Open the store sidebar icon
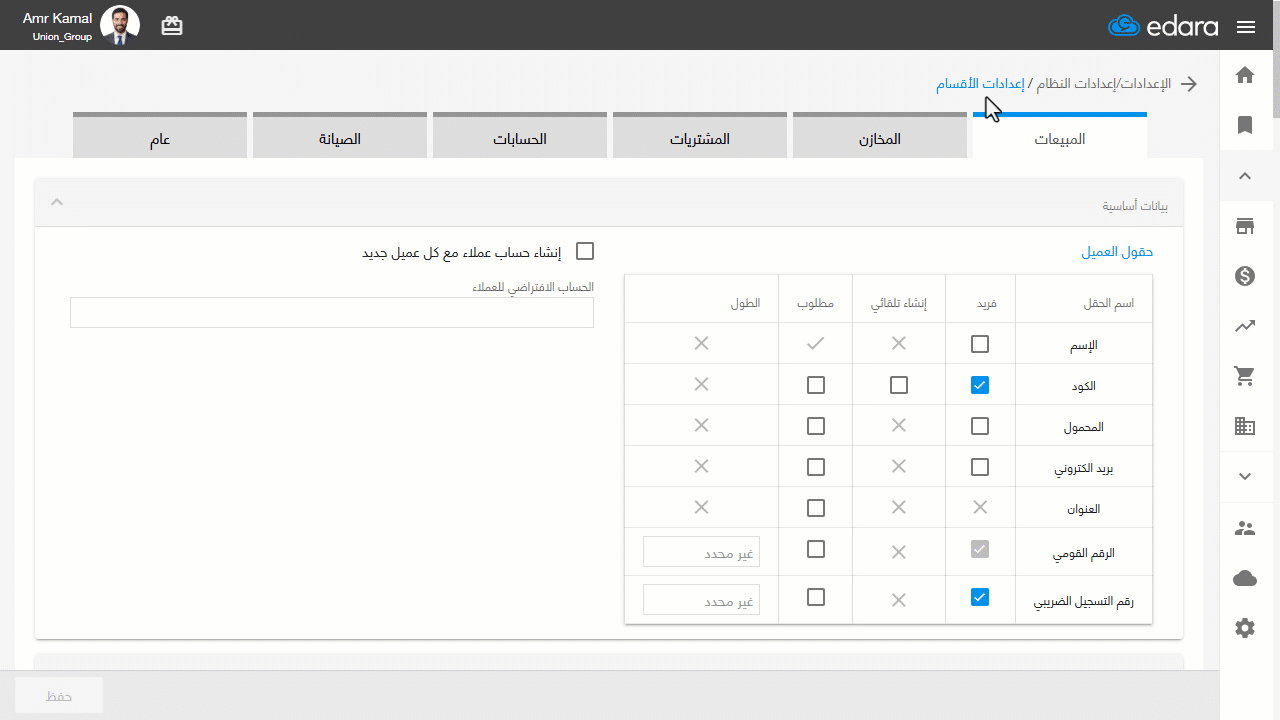Image resolution: width=1280 pixels, height=720 pixels. tap(1245, 226)
